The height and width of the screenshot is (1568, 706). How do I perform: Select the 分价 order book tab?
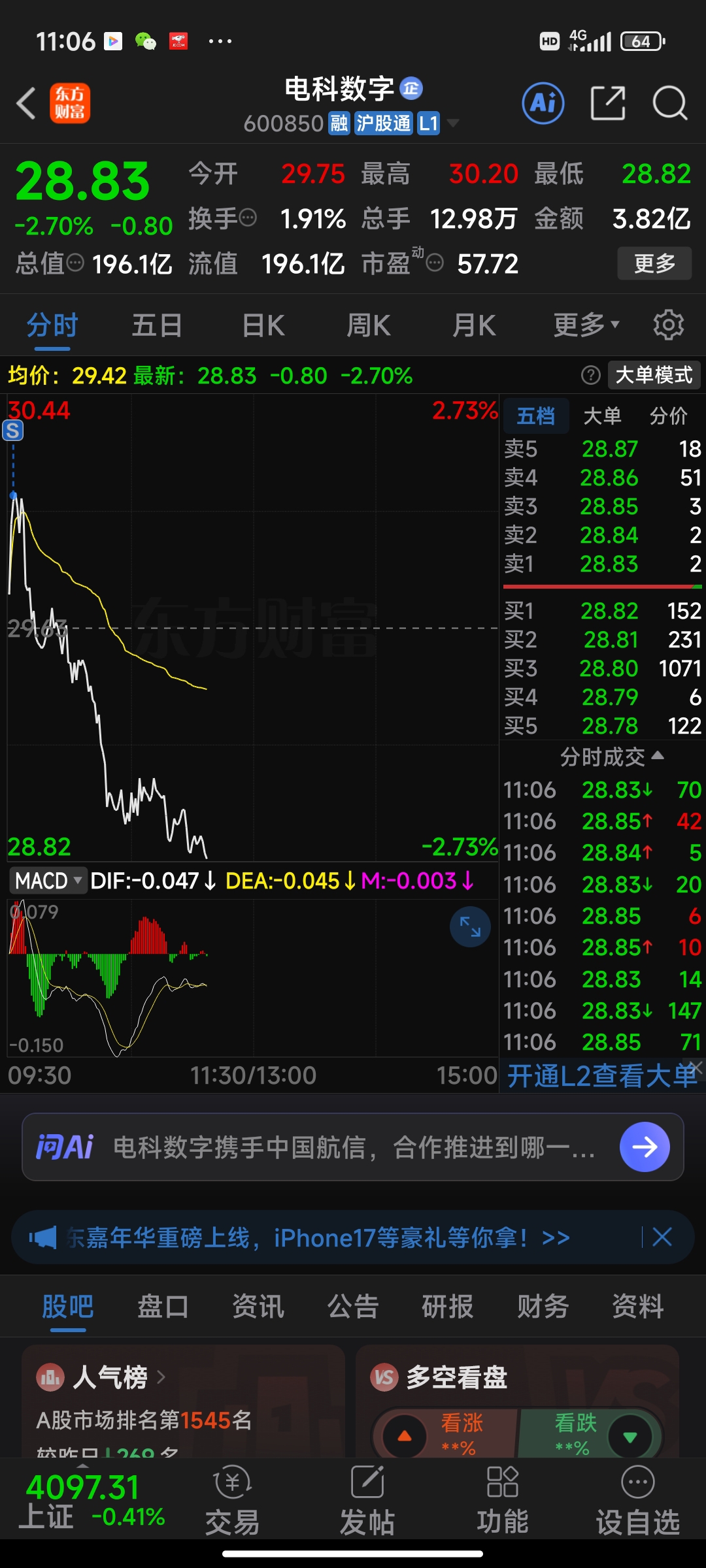point(668,416)
